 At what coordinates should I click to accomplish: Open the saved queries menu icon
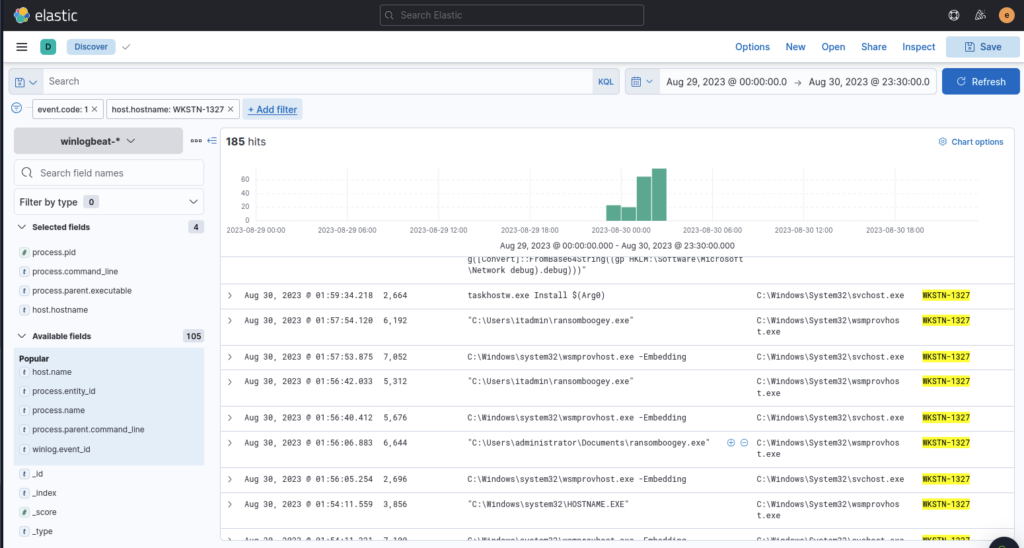pyautogui.click(x=26, y=82)
